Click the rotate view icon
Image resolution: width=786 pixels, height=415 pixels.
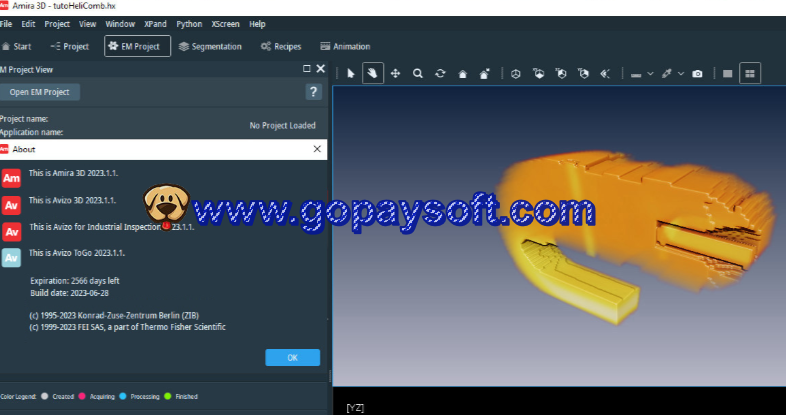tap(440, 74)
